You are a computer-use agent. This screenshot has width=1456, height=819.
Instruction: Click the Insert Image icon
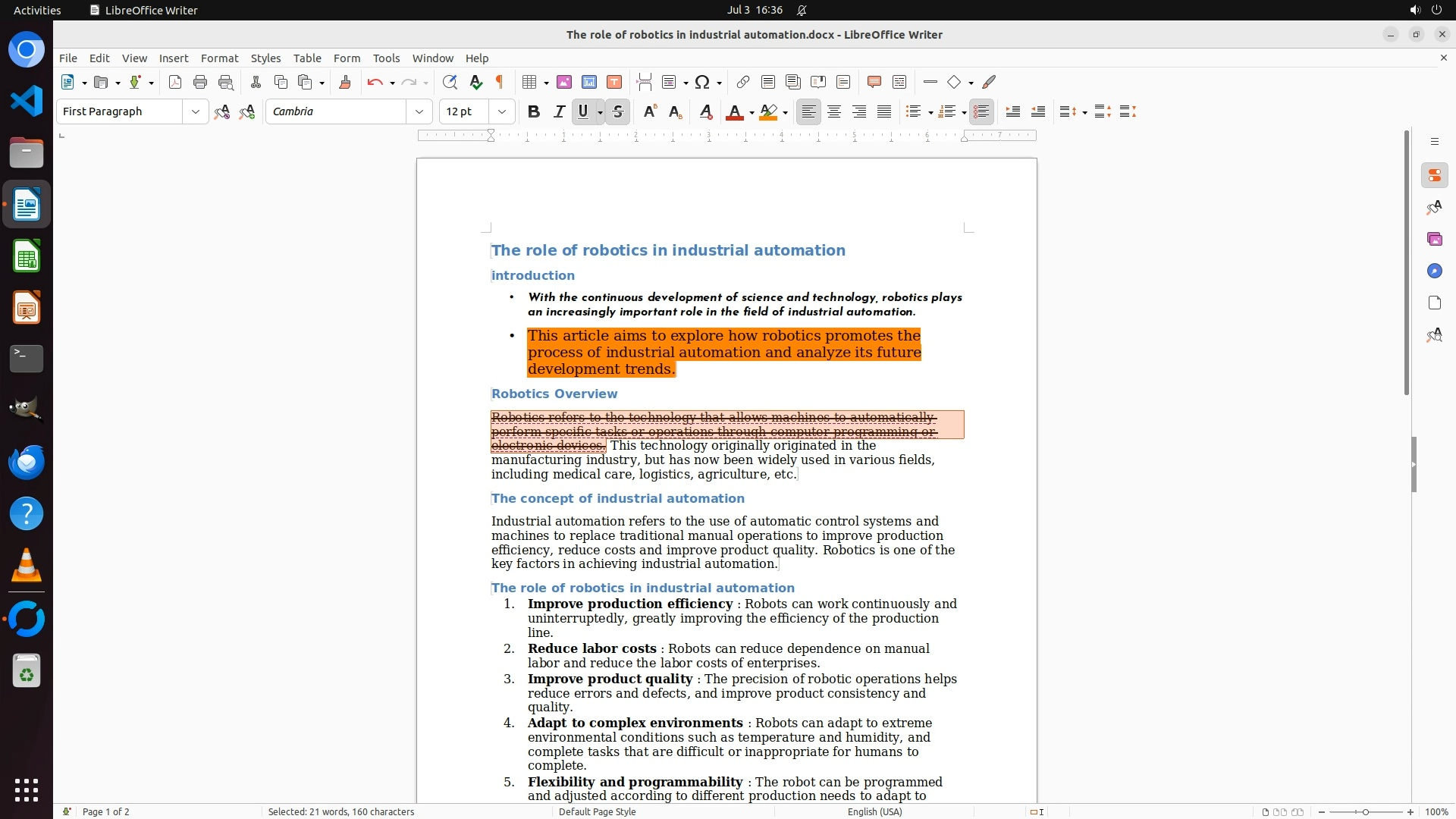tap(564, 83)
